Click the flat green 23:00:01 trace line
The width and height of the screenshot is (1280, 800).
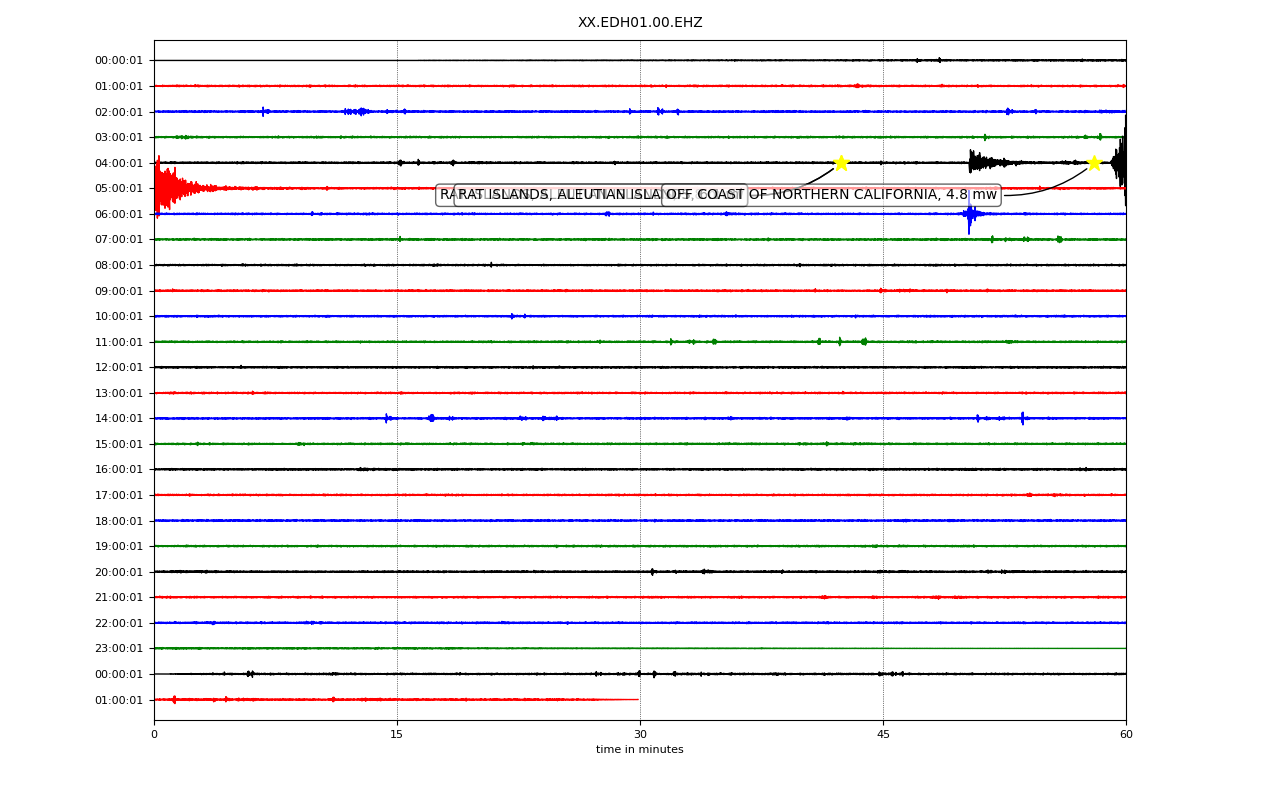click(640, 648)
